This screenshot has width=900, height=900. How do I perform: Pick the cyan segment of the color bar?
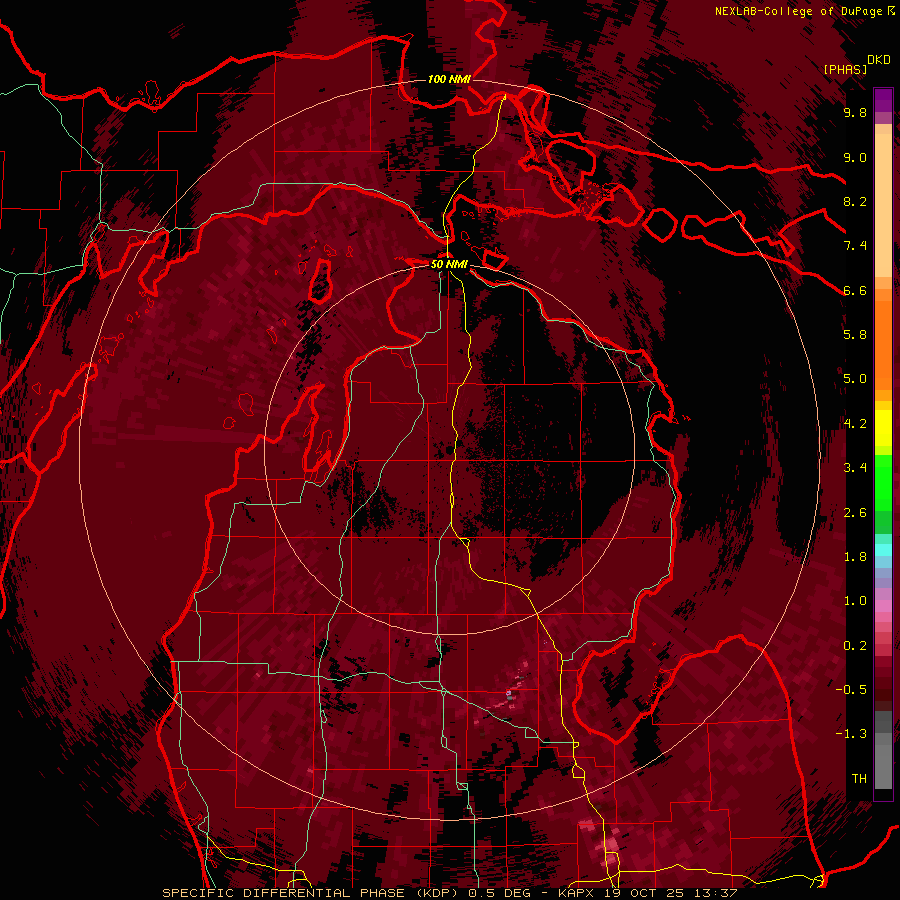883,550
